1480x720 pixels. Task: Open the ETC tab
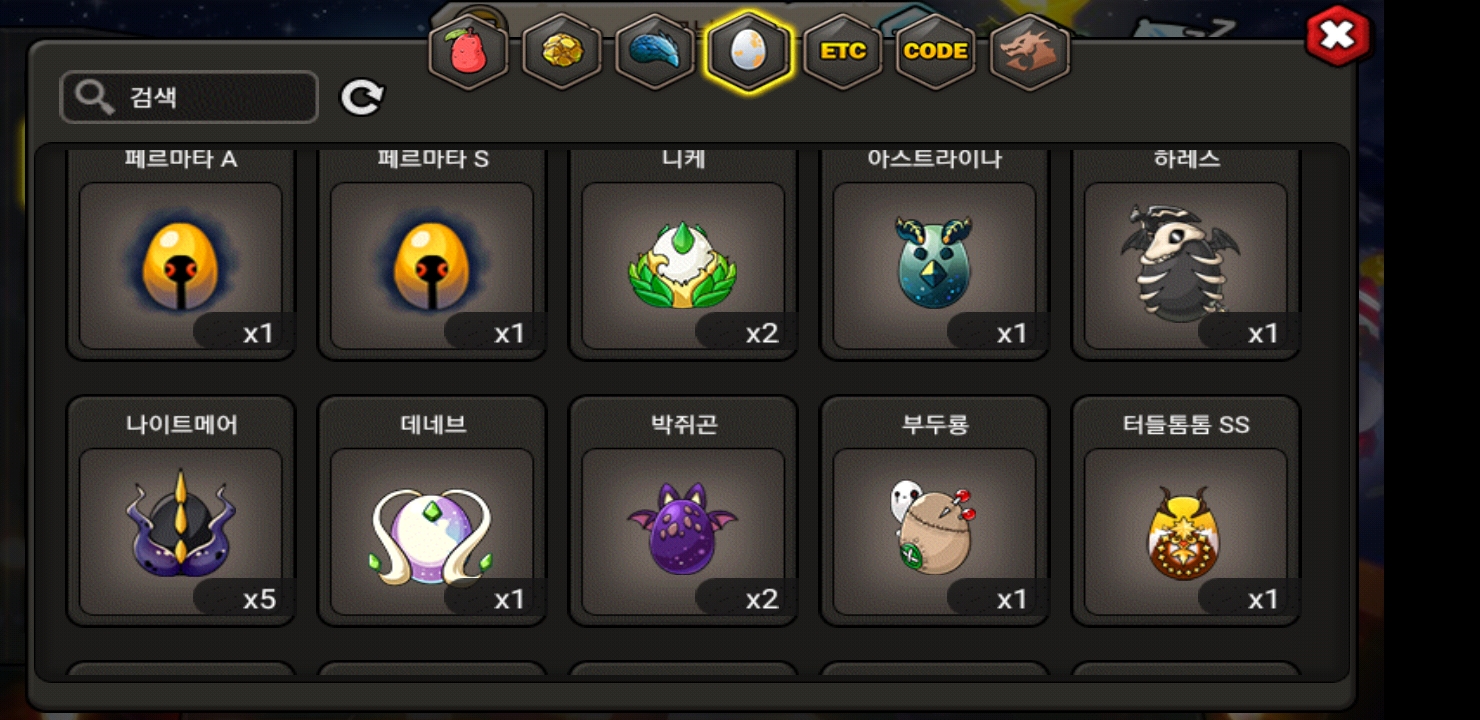(x=843, y=51)
